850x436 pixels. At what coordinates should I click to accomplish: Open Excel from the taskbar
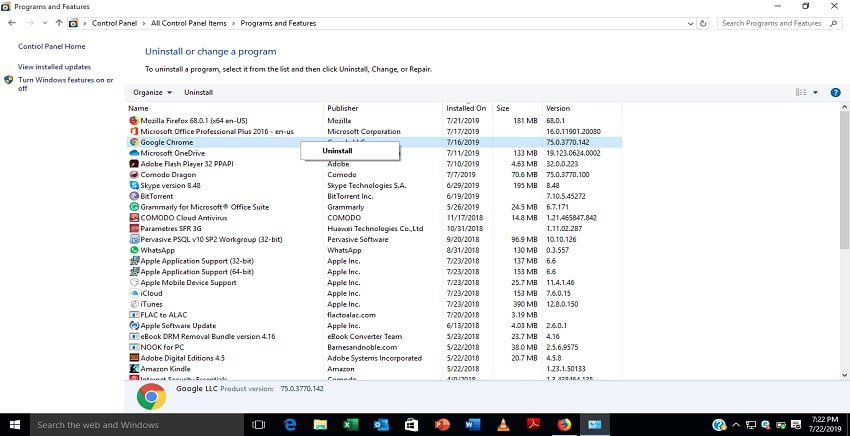351,425
